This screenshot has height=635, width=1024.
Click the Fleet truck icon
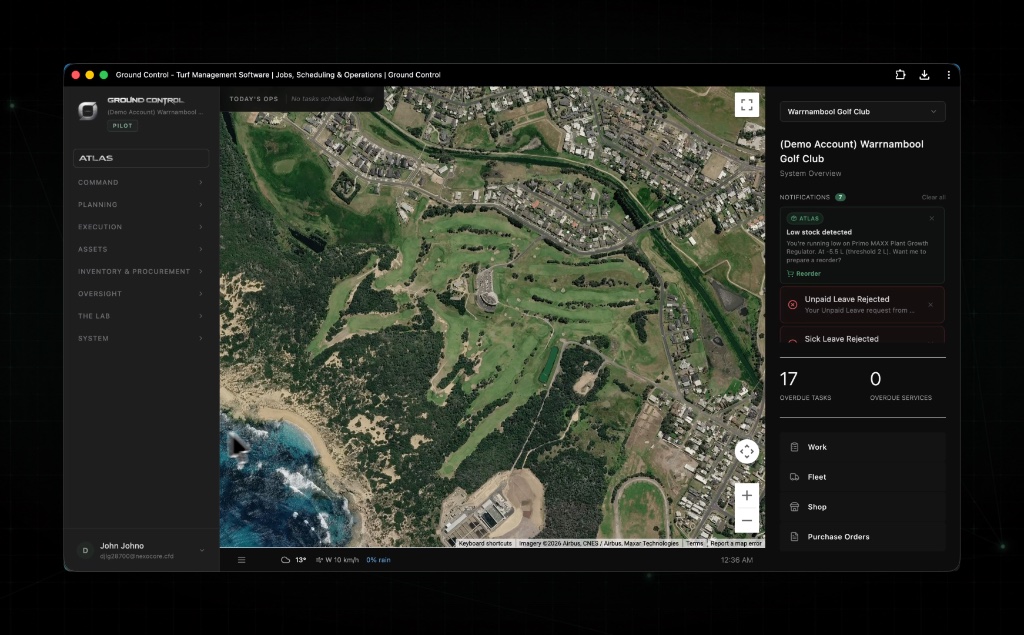[x=794, y=477]
